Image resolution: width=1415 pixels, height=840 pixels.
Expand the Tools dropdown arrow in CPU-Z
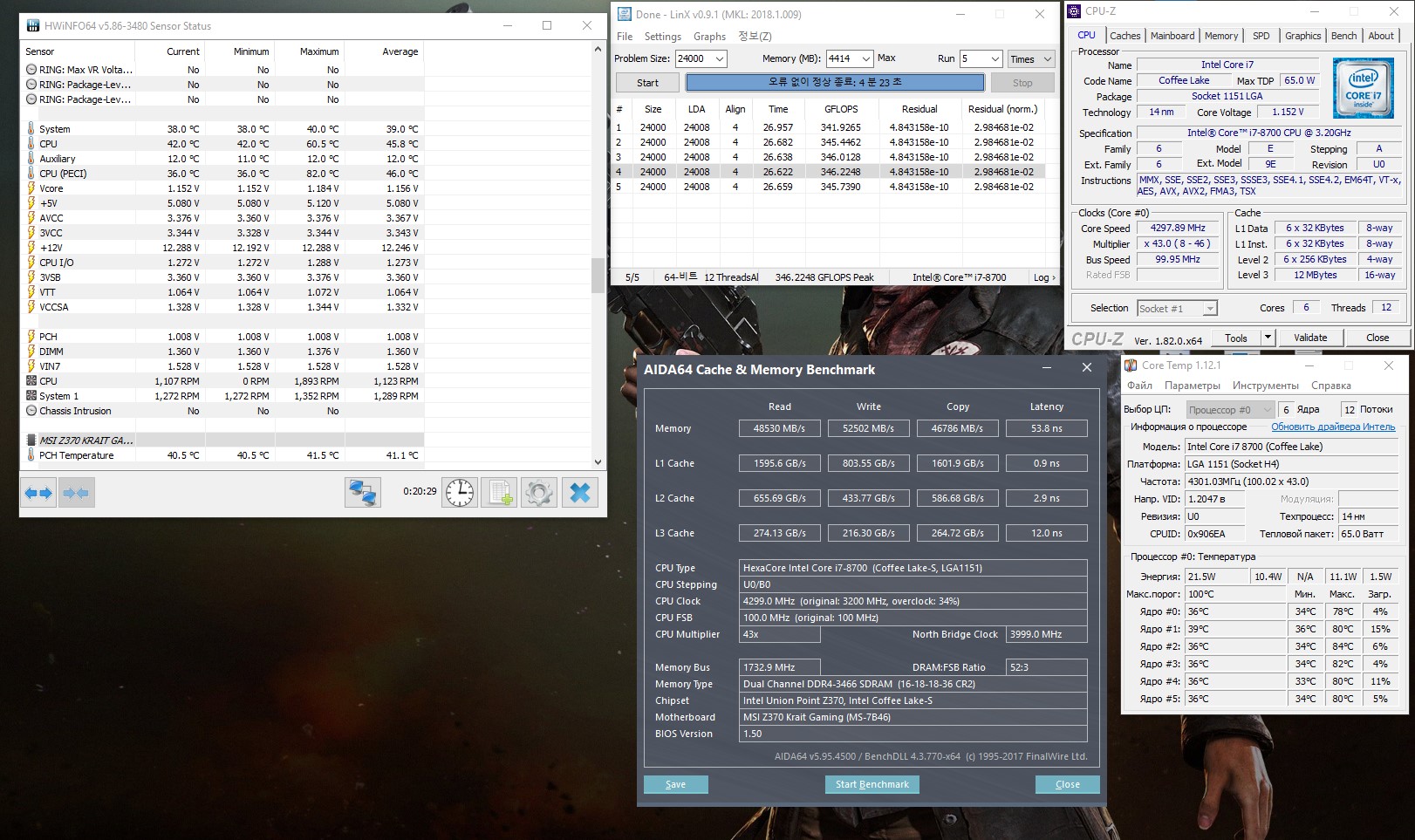click(1268, 338)
